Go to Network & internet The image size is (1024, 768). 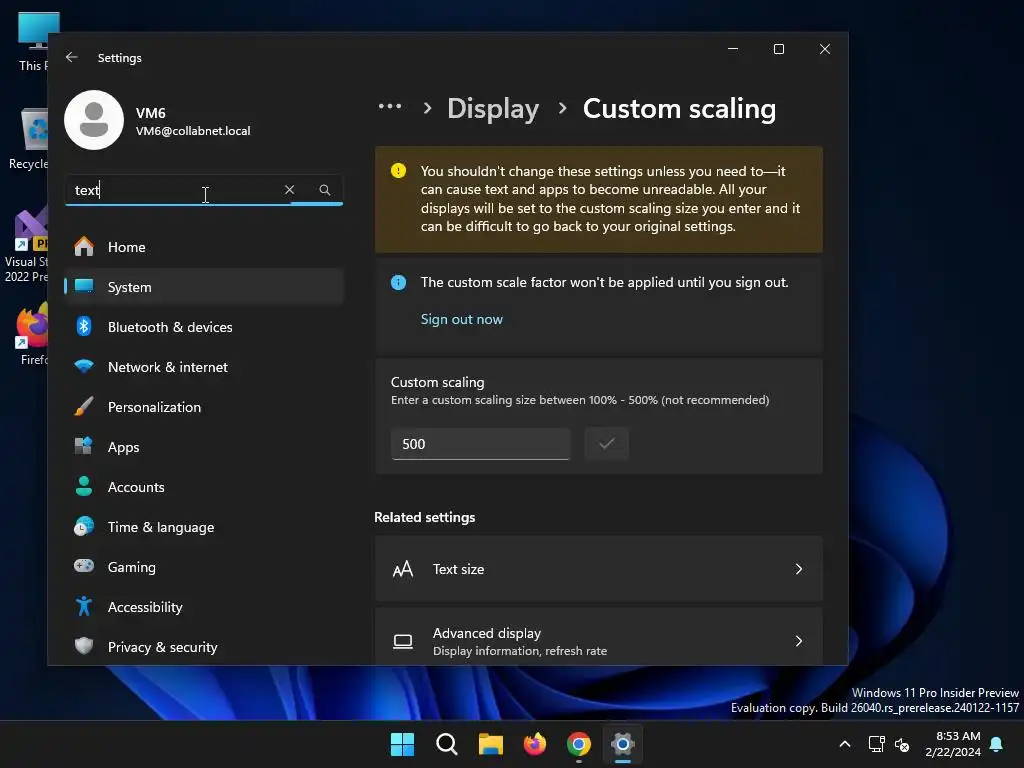click(204, 367)
